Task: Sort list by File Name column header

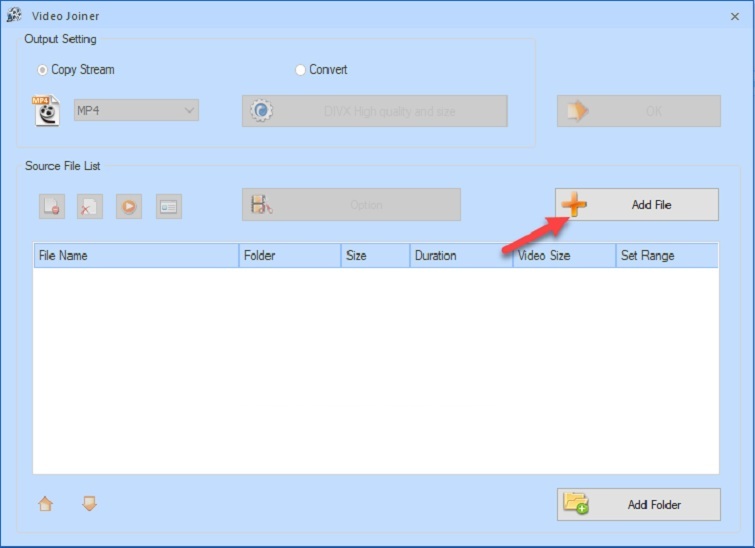Action: click(134, 256)
